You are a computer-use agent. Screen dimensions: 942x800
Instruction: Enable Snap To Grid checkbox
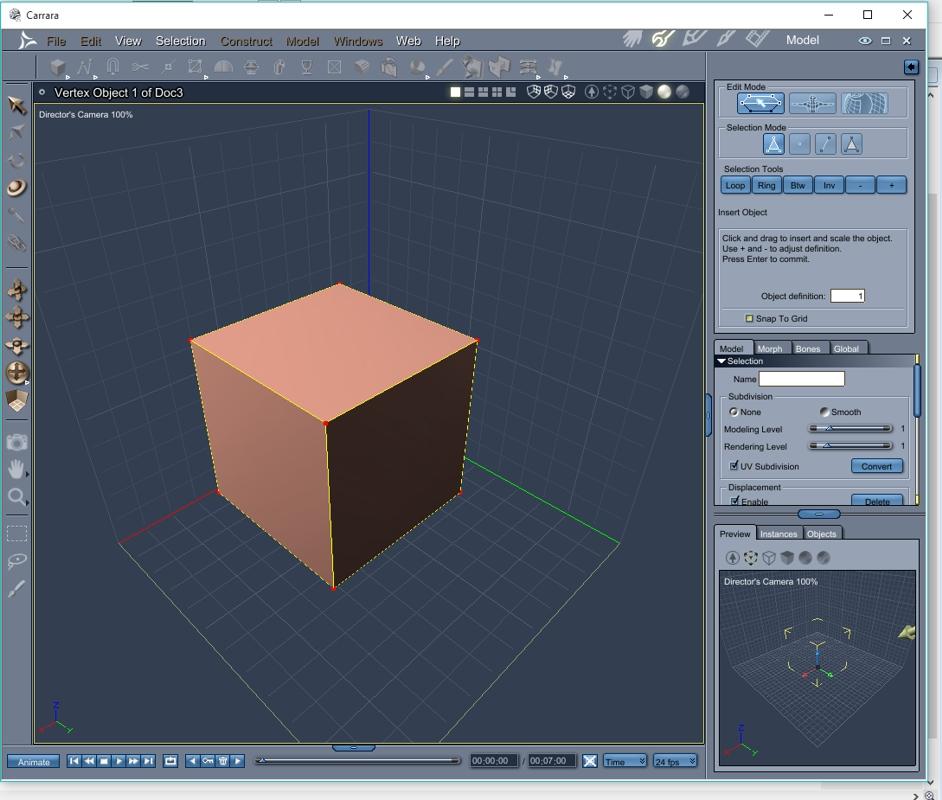pyautogui.click(x=749, y=319)
